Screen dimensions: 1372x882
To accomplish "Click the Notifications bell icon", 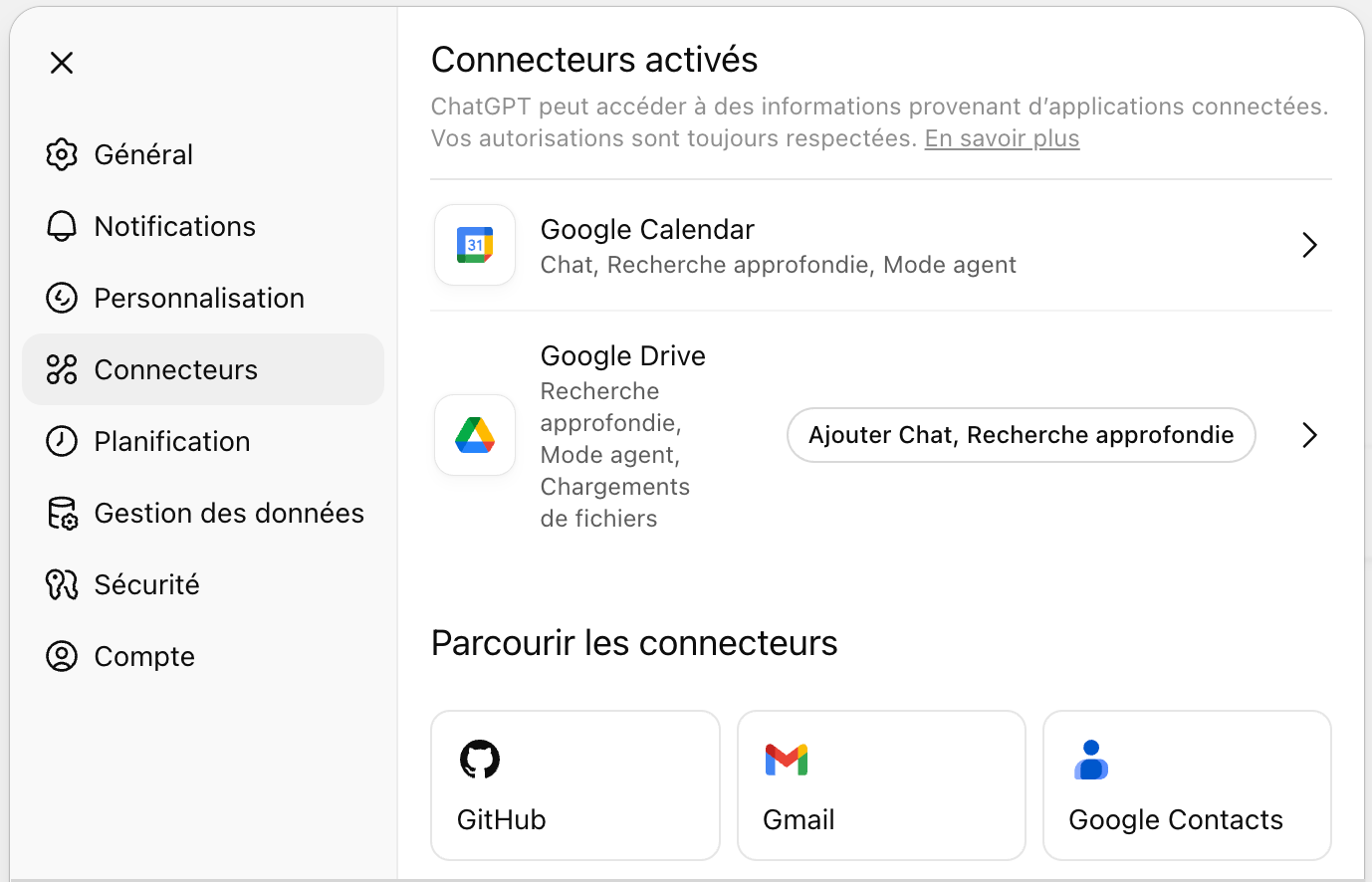I will click(62, 226).
